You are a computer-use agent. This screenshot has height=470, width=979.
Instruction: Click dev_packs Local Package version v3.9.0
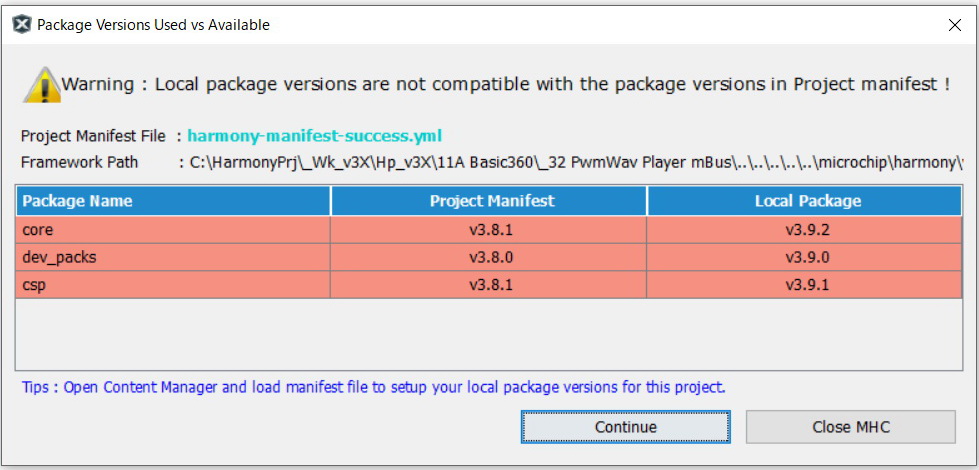point(807,257)
